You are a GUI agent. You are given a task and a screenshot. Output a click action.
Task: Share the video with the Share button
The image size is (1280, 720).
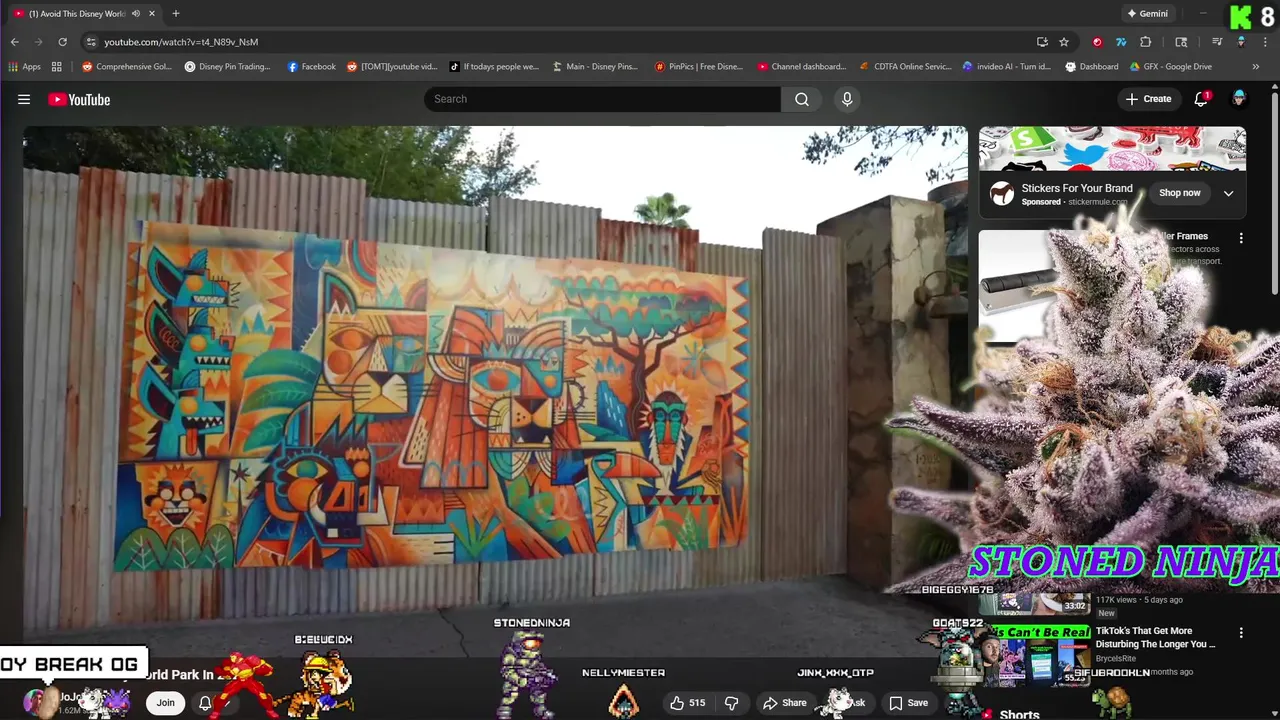point(785,703)
